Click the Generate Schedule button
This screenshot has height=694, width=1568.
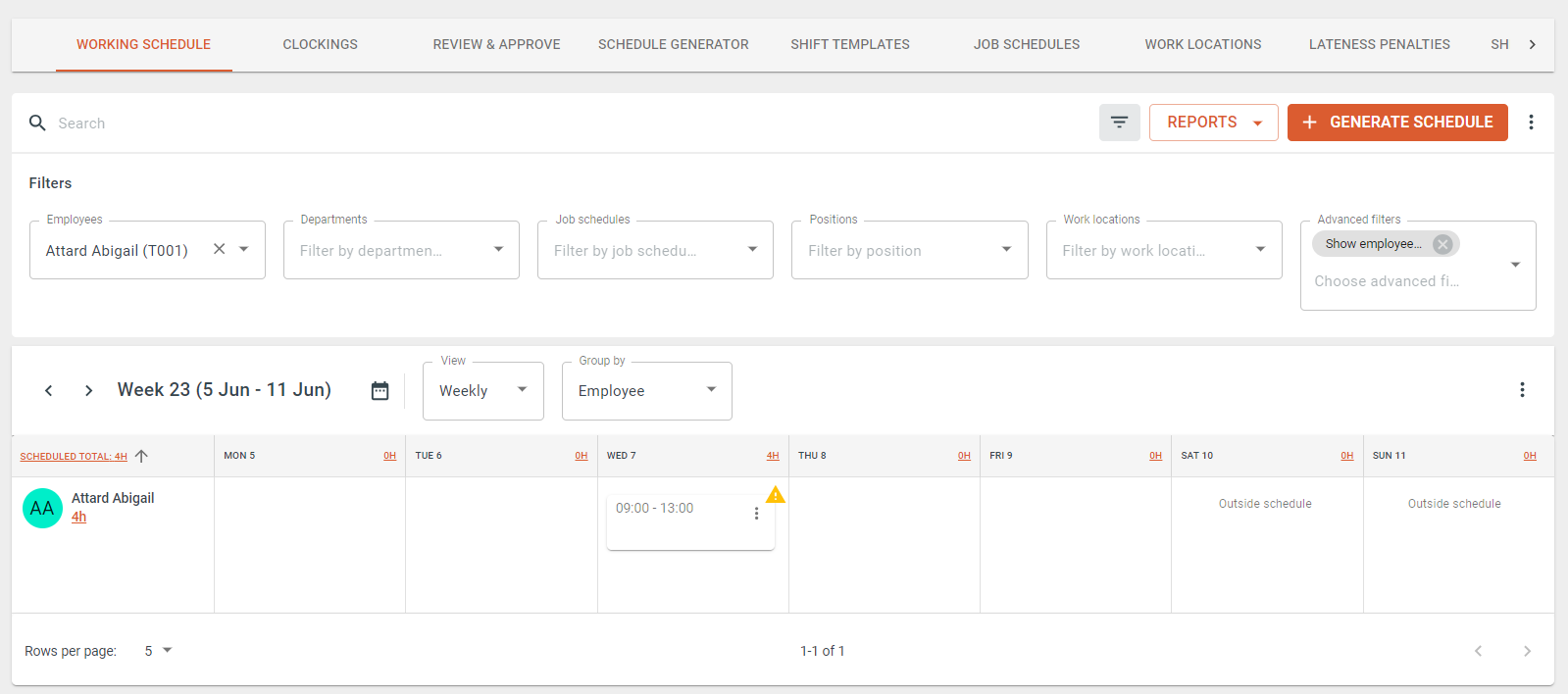click(1396, 123)
